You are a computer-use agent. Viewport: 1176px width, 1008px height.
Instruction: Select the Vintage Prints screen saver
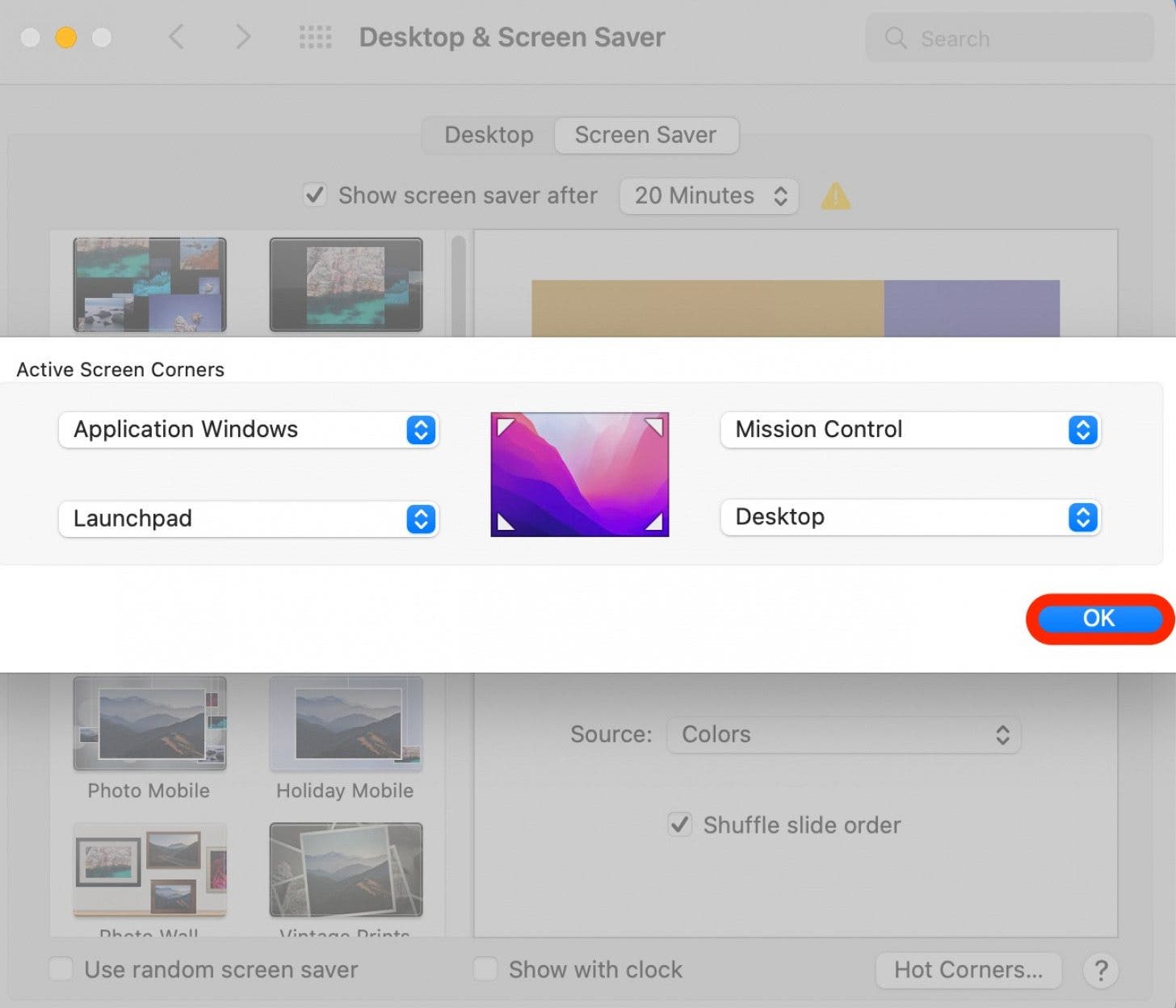pos(345,870)
